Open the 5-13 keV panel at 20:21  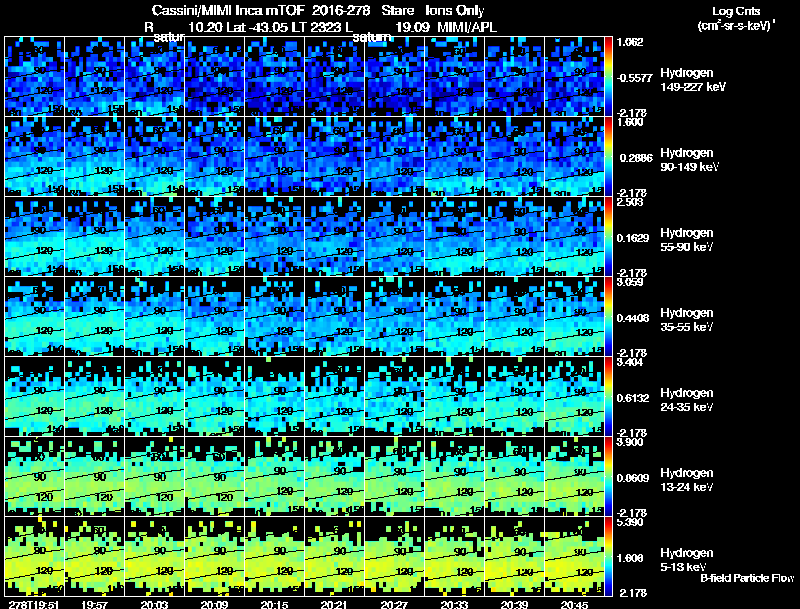pos(335,556)
